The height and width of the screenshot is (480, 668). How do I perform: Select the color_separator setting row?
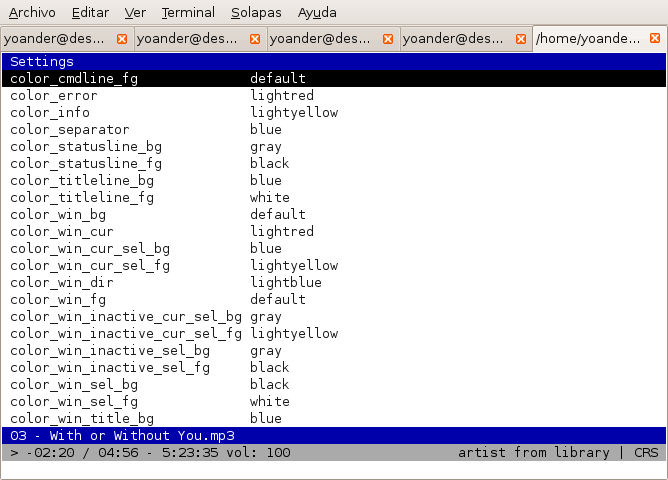(x=334, y=129)
